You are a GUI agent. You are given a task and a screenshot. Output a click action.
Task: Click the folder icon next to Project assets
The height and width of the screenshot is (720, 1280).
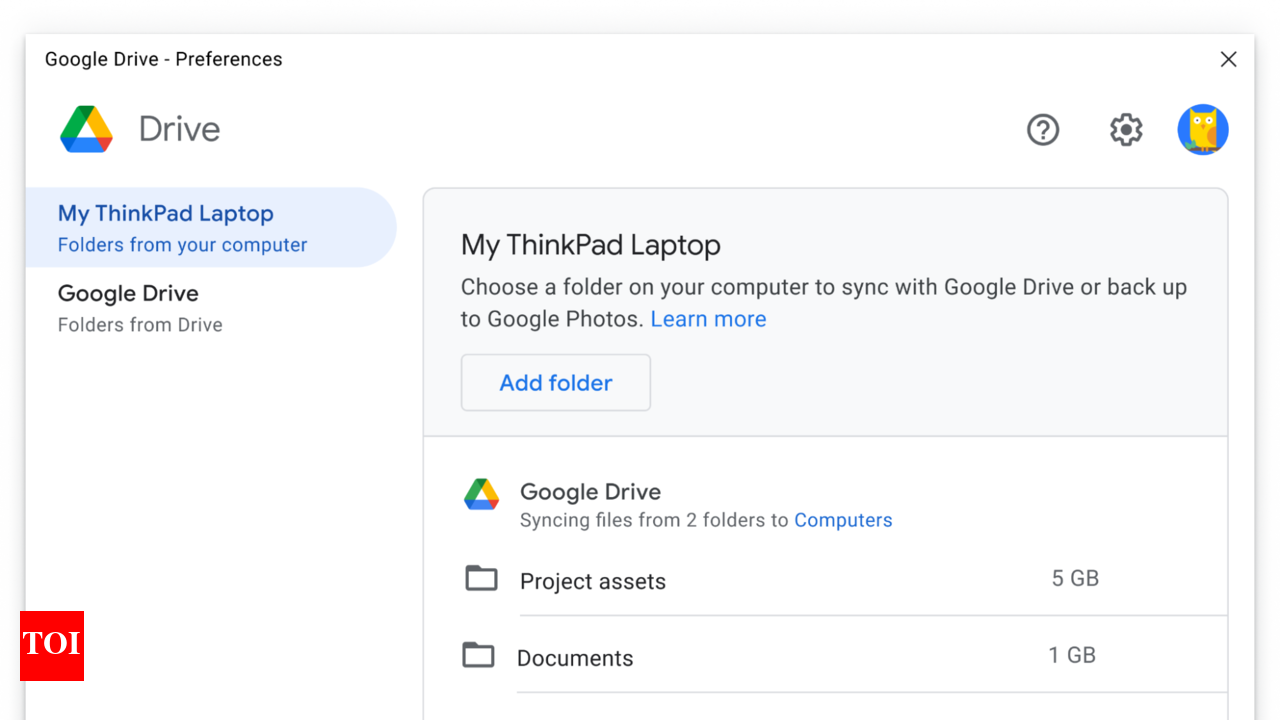[481, 578]
